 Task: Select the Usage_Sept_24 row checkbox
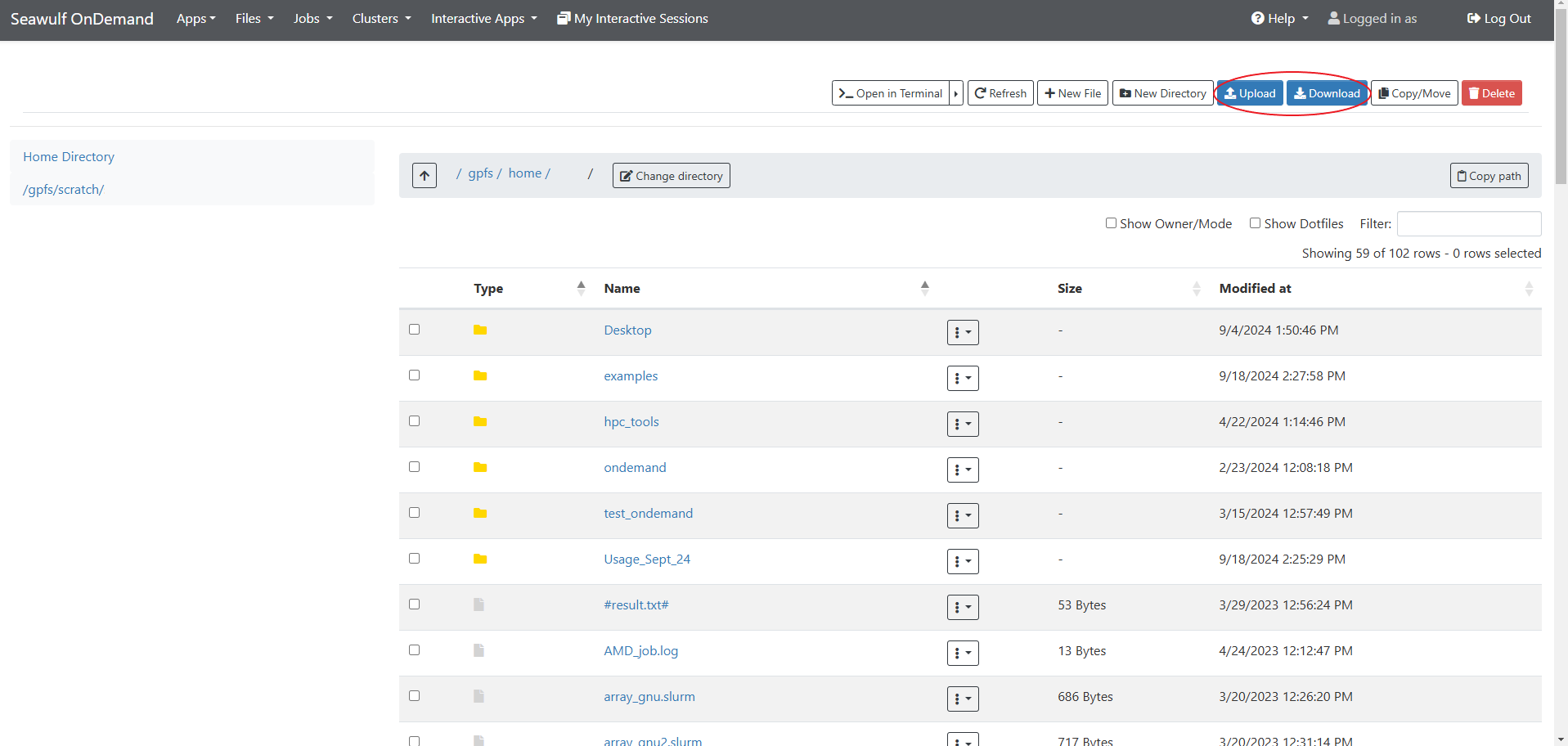[414, 558]
